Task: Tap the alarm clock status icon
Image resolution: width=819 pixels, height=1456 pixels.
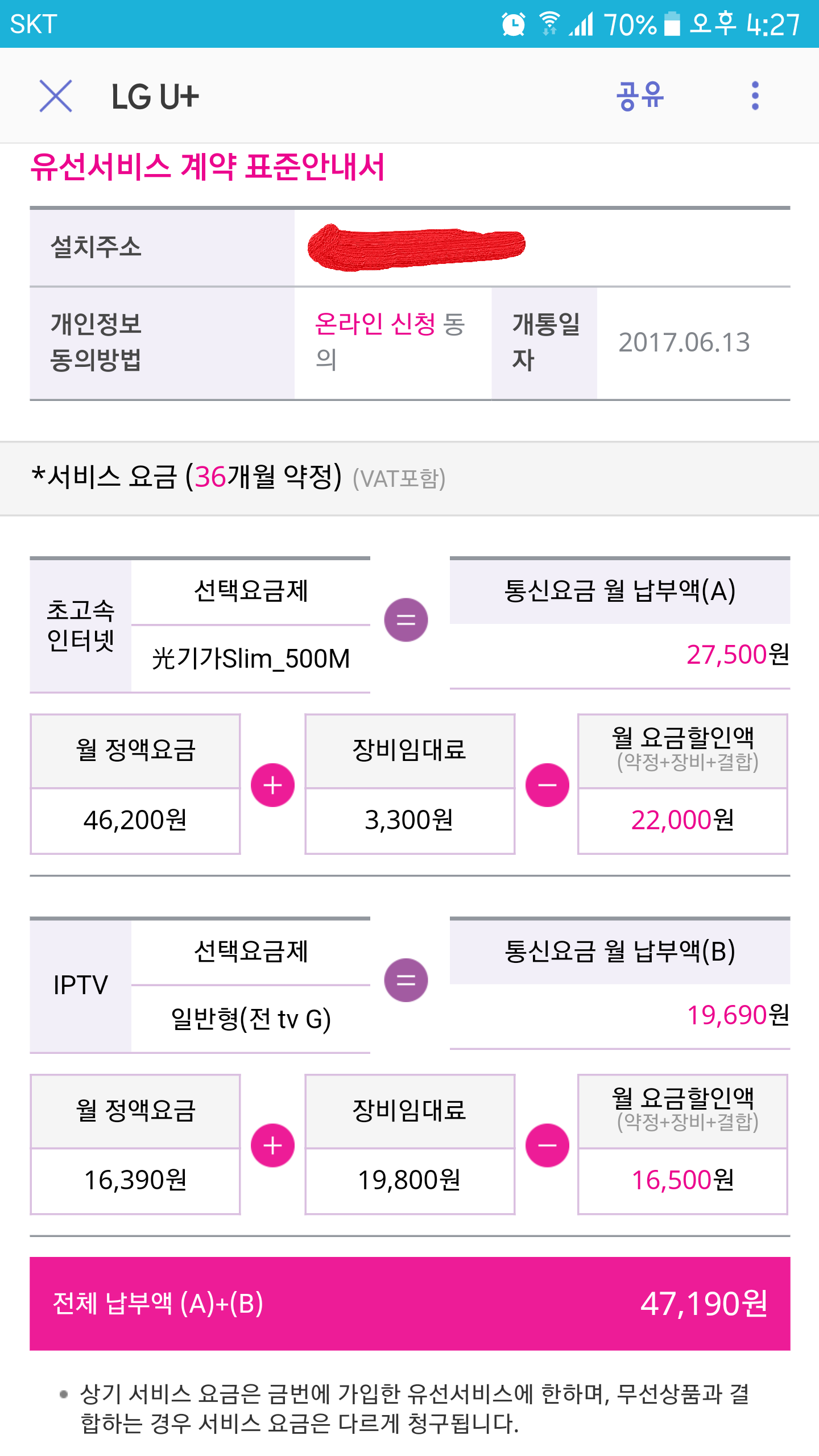Action: [x=513, y=24]
